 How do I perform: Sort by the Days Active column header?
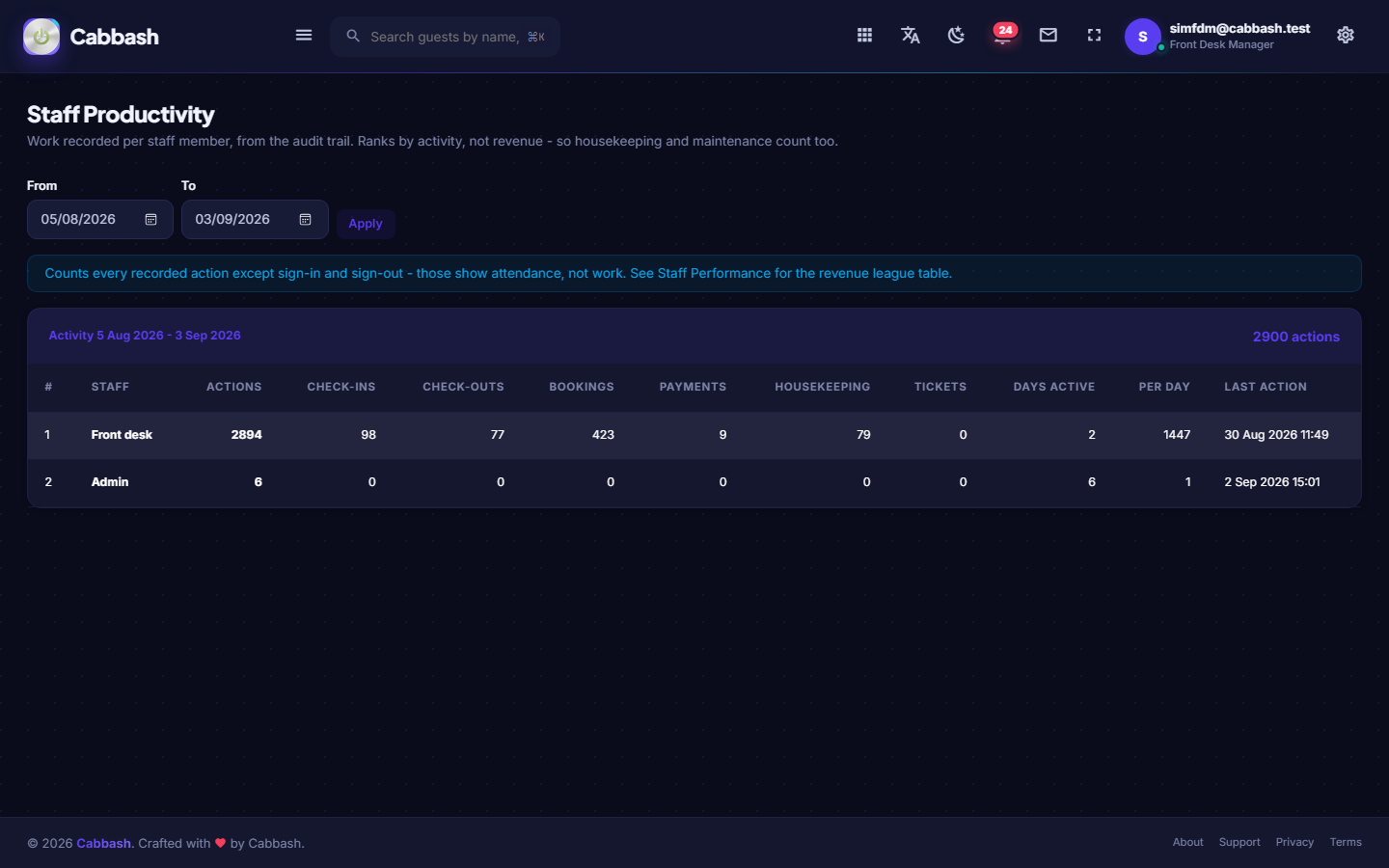point(1054,387)
